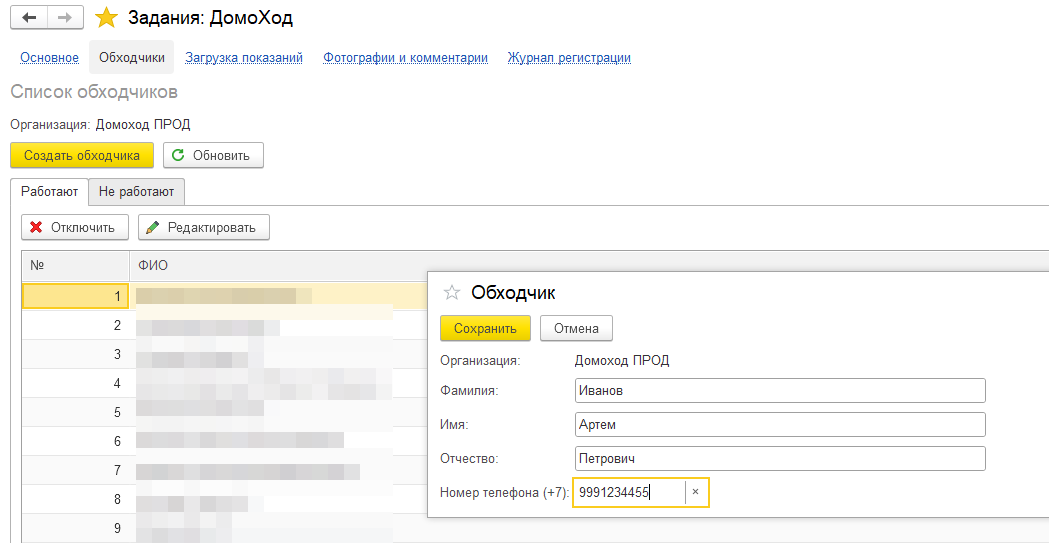The image size is (1049, 543).
Task: Cancel the Обходчик dialog with Отмена
Action: point(576,328)
